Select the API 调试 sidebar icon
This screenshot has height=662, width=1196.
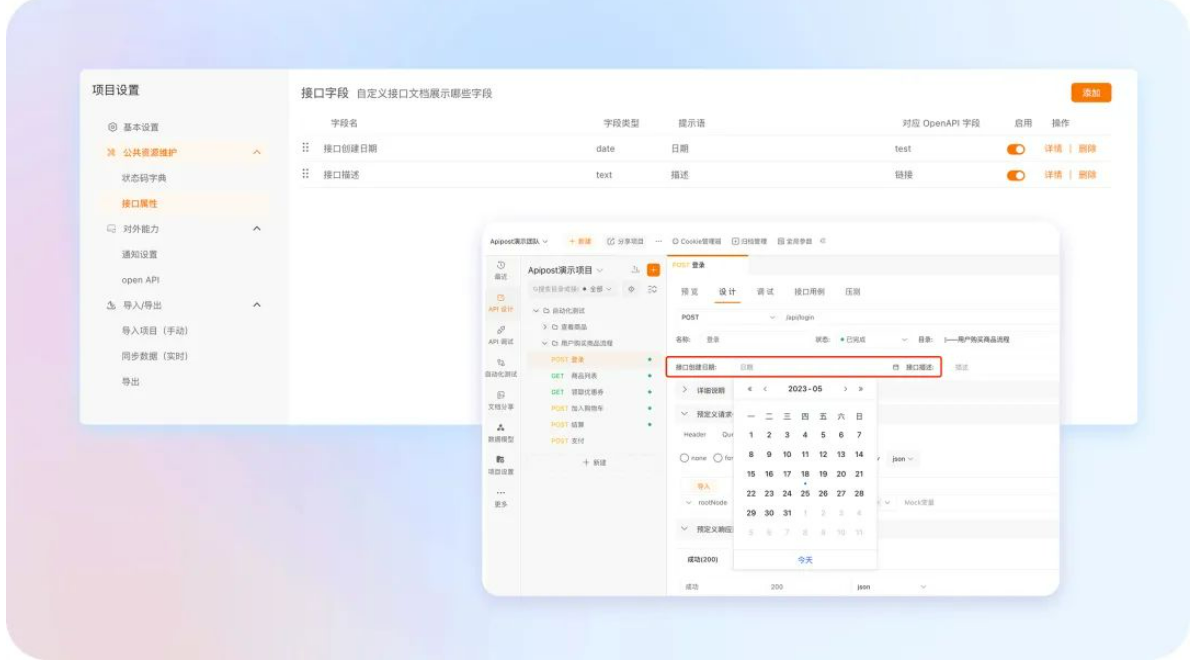point(501,330)
